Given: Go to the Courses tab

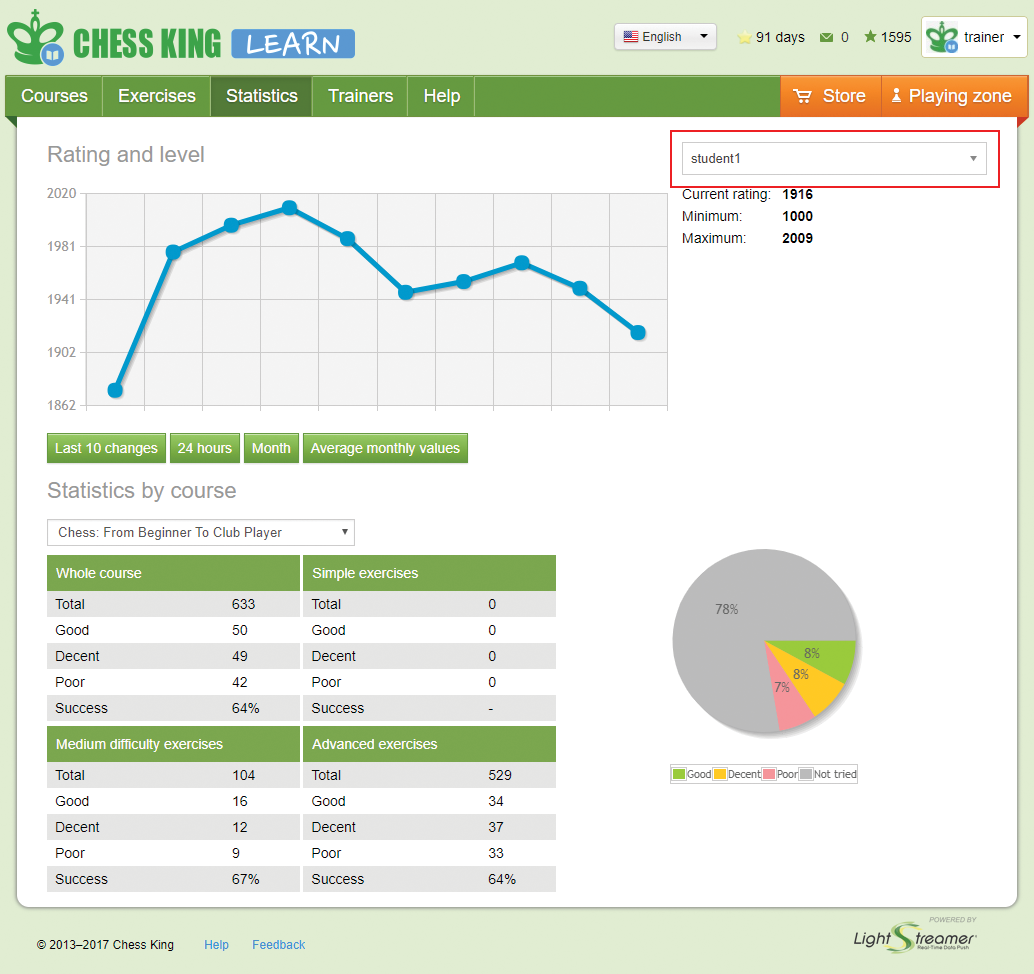Looking at the screenshot, I should pyautogui.click(x=54, y=96).
